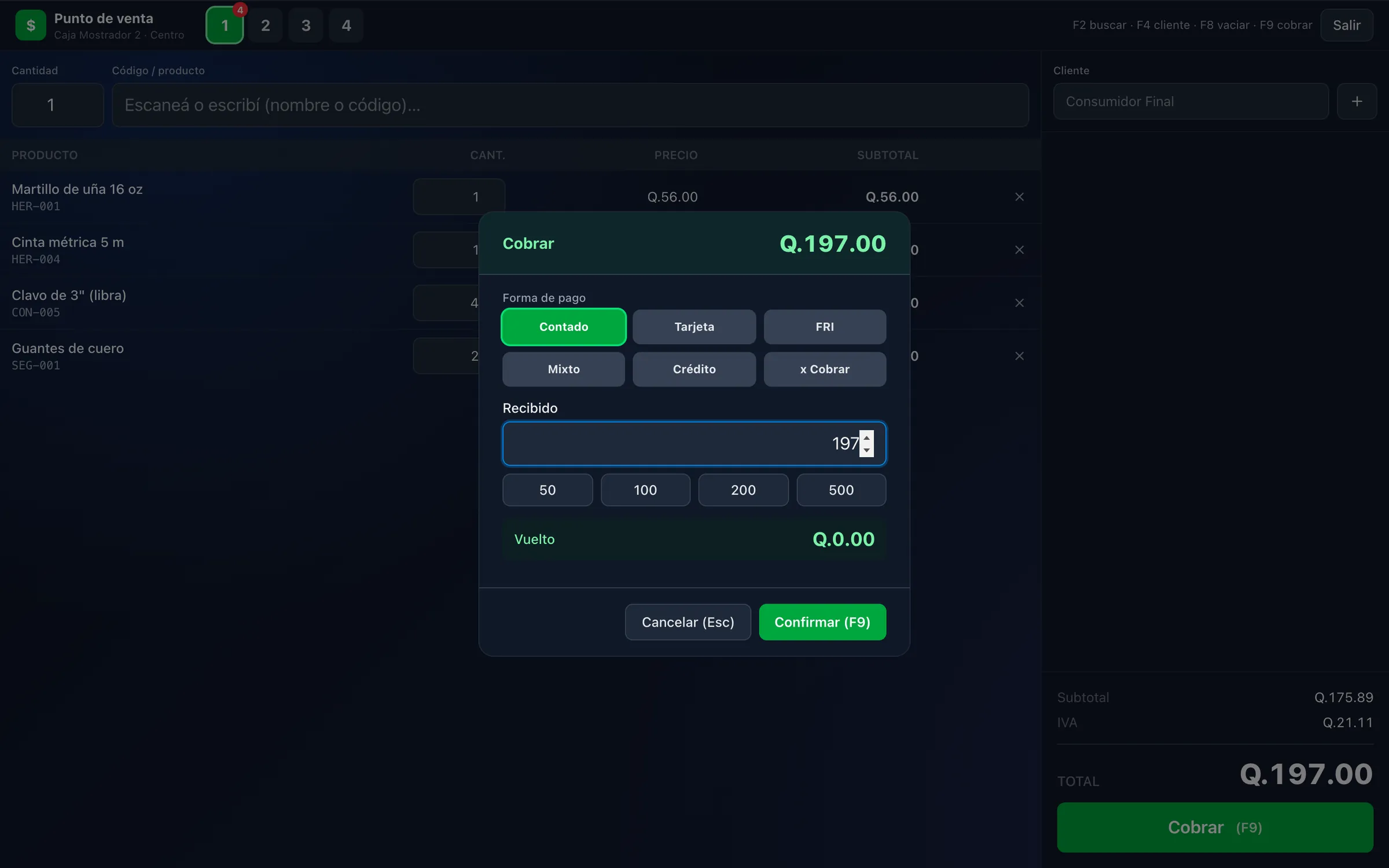Click the Subtotal value Q.175.89
Image resolution: width=1389 pixels, height=868 pixels.
click(x=1343, y=697)
